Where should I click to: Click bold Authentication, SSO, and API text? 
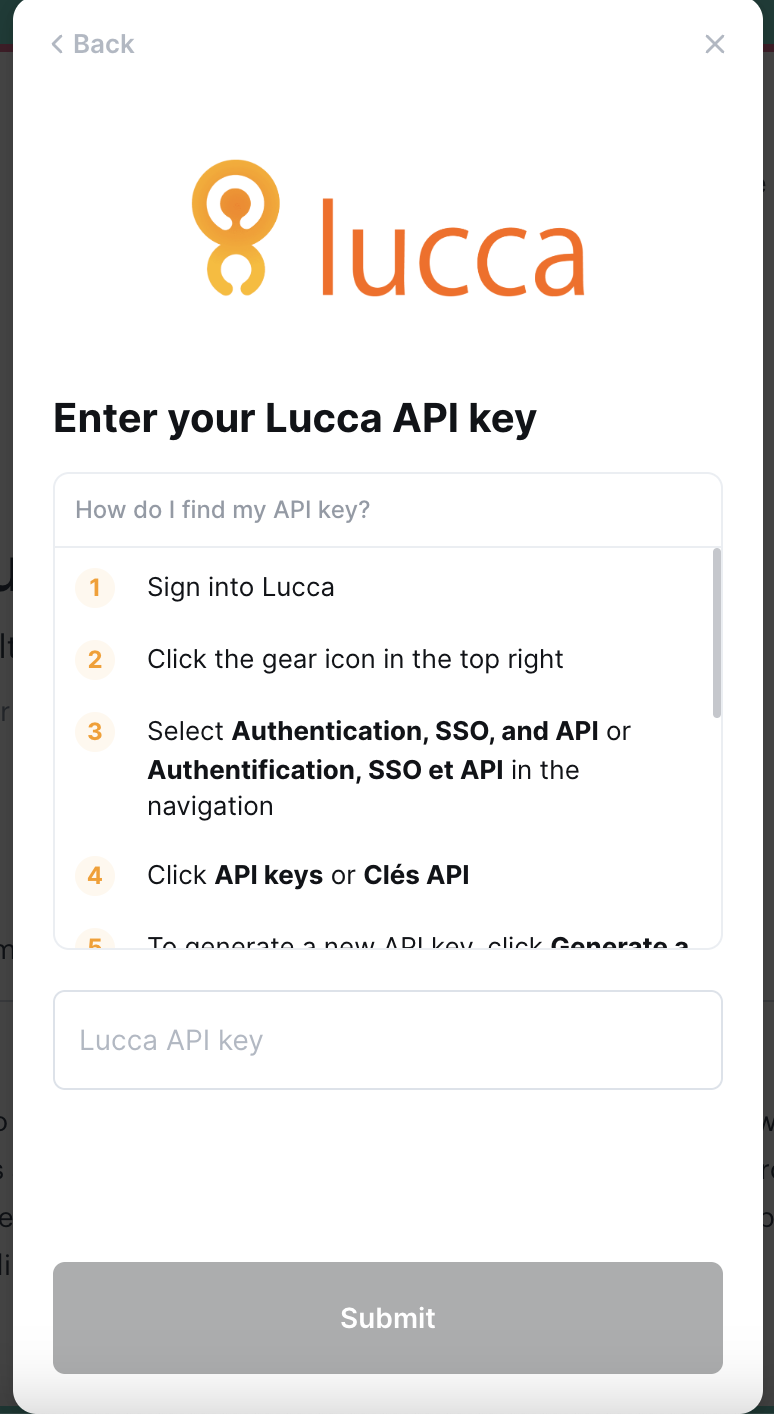click(415, 731)
